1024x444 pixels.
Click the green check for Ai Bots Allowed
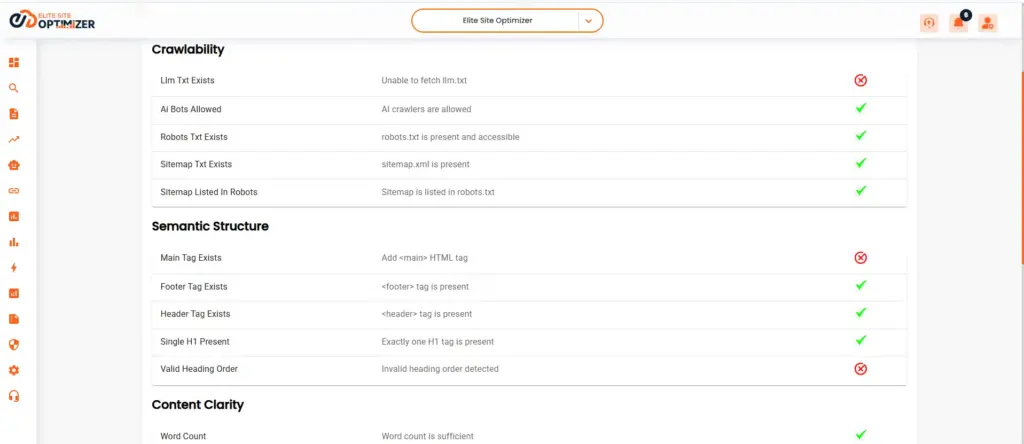pos(861,108)
